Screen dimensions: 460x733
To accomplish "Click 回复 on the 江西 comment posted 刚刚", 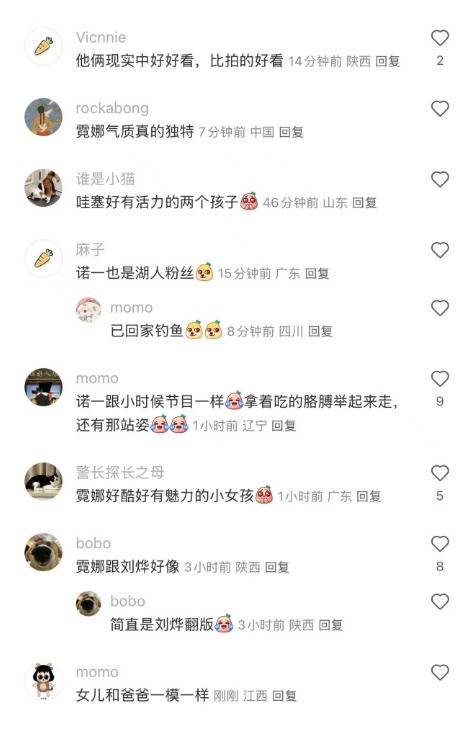I will [284, 696].
